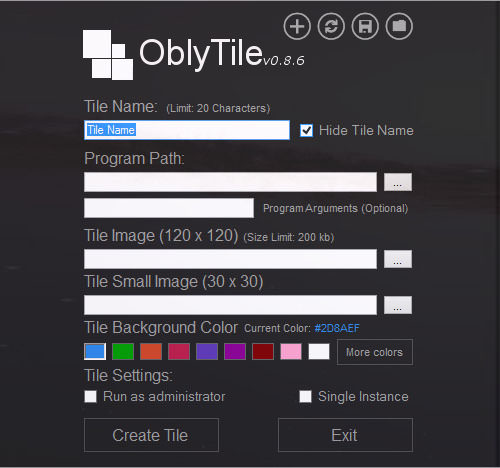Viewport: 500px width, 468px height.
Task: Enable Run as administrator
Action: click(90, 397)
